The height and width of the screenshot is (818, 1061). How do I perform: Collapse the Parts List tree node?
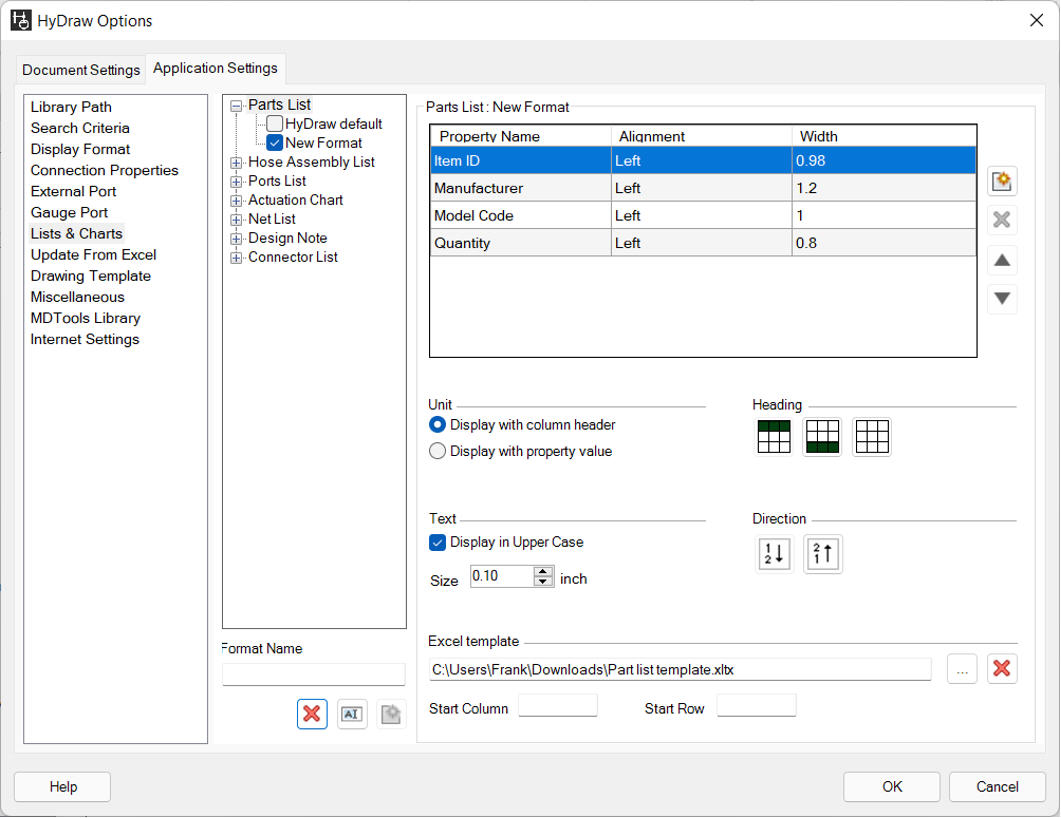point(236,105)
